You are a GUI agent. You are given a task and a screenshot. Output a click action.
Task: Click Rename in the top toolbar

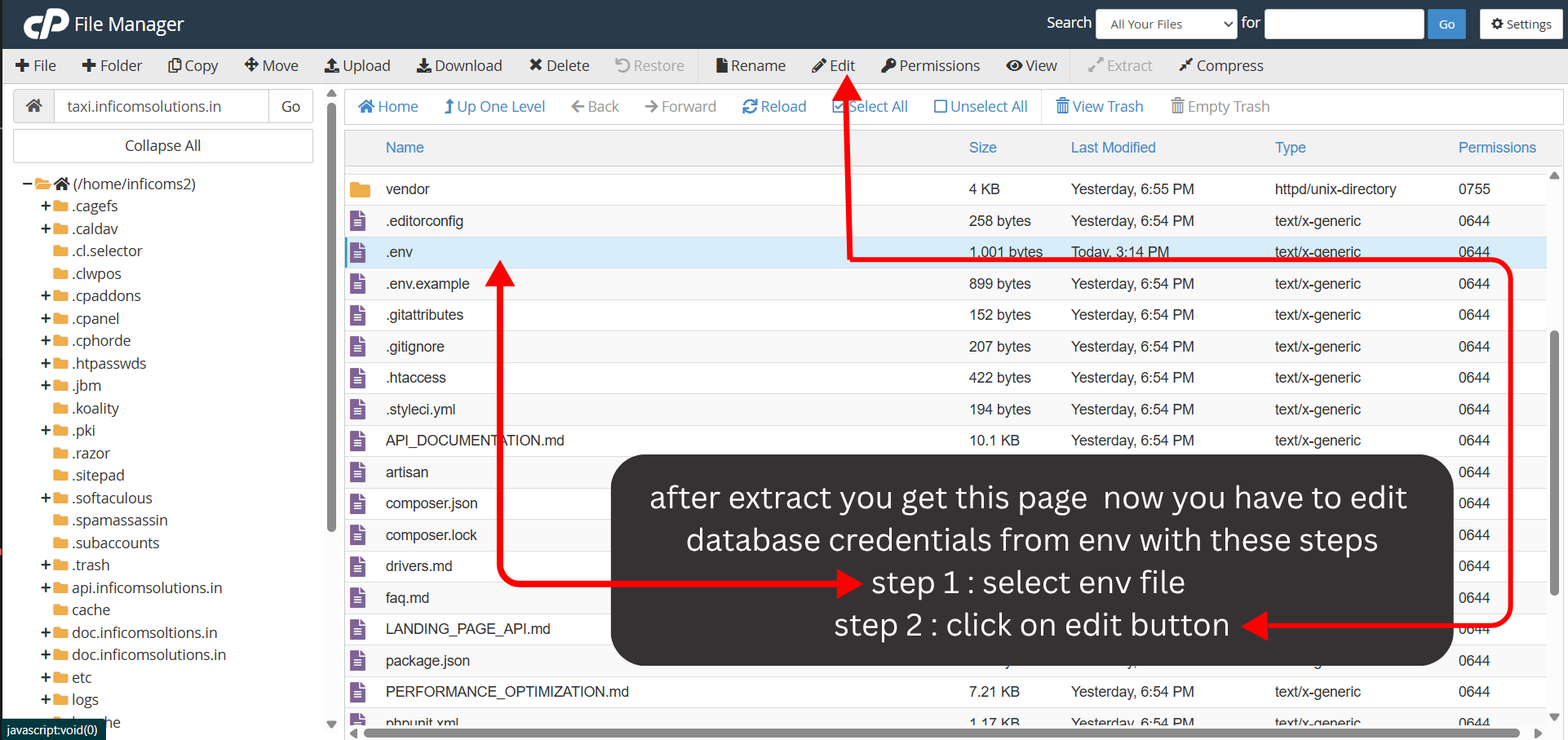point(749,65)
